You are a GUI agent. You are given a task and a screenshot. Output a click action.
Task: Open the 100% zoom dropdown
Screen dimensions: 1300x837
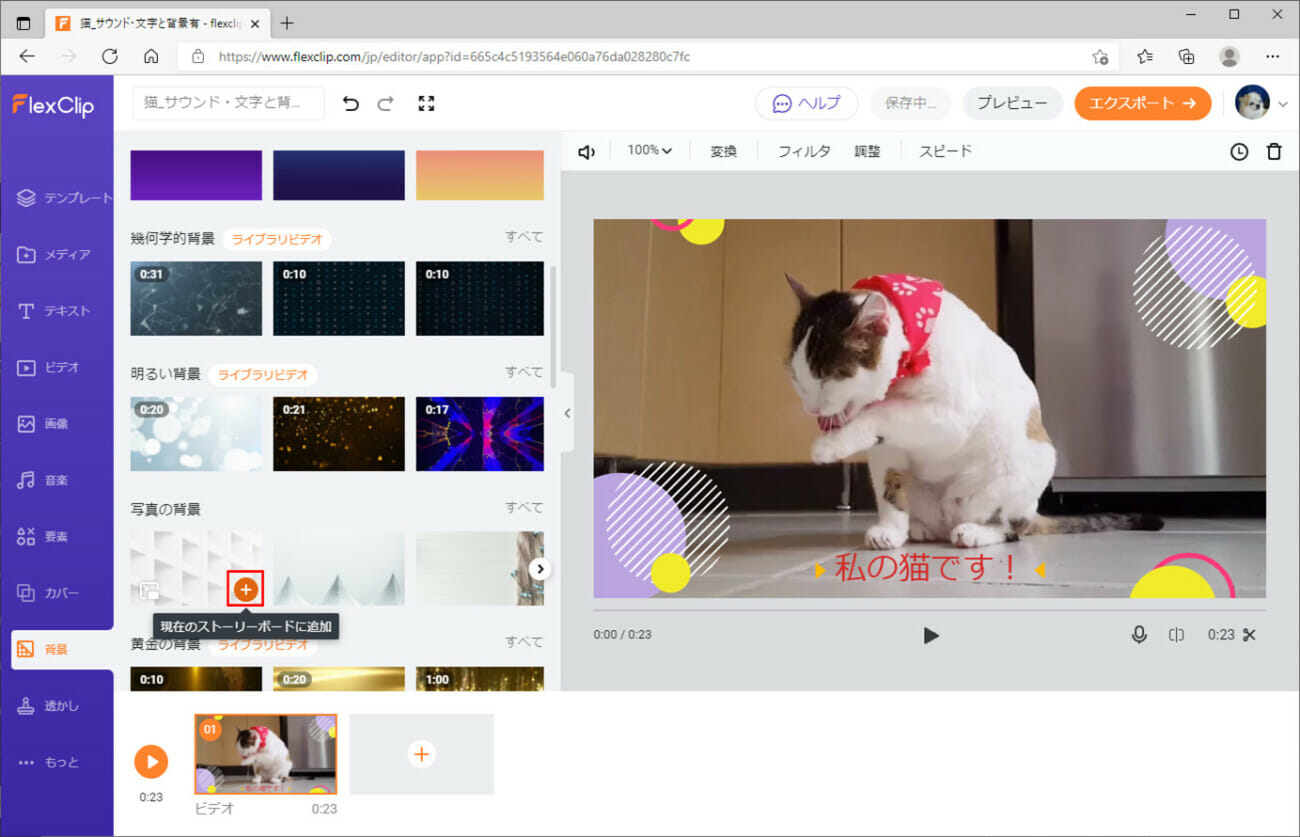point(649,151)
